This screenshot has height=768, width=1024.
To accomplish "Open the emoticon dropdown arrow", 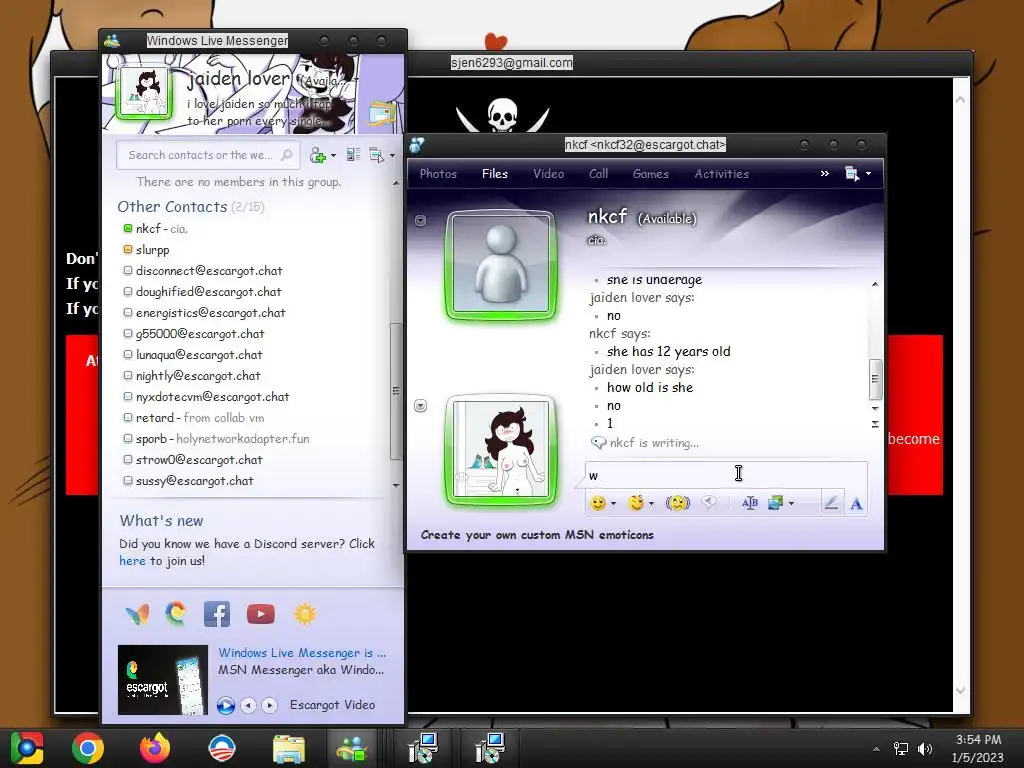I will (x=613, y=504).
